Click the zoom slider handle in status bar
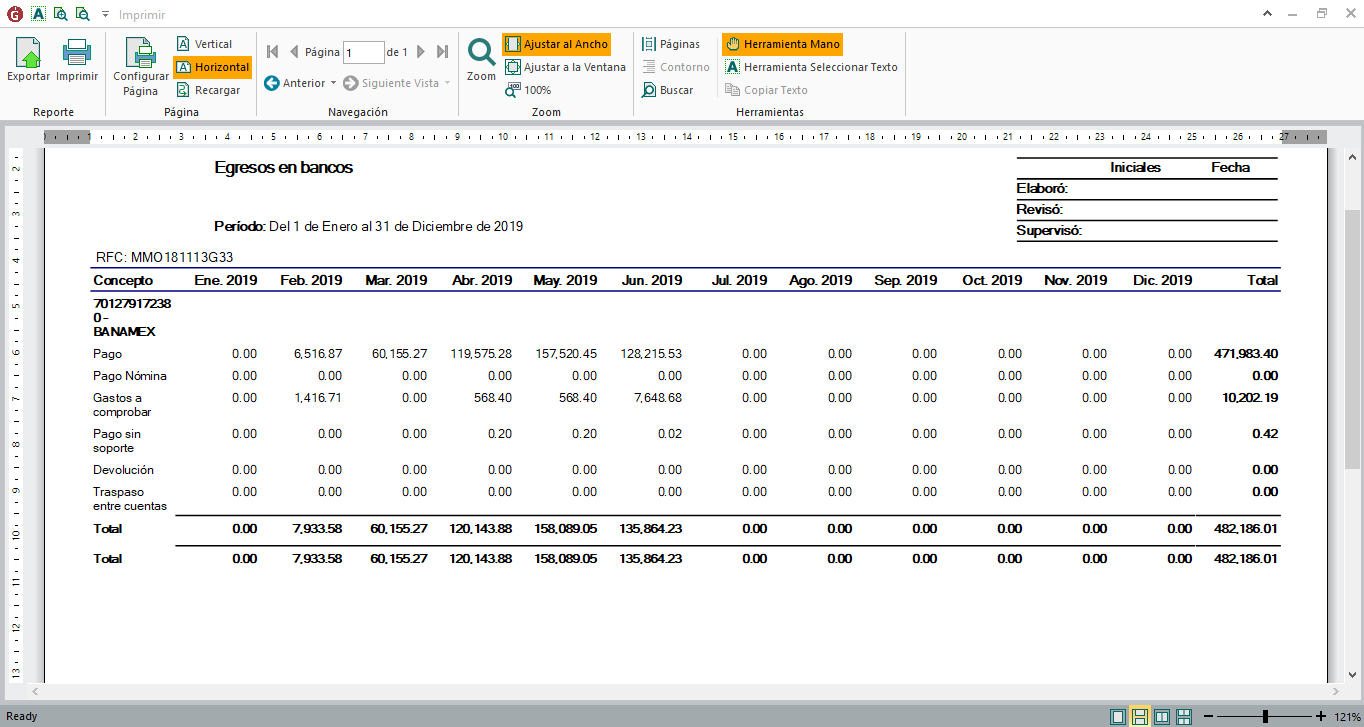The width and height of the screenshot is (1364, 727). click(x=1266, y=716)
